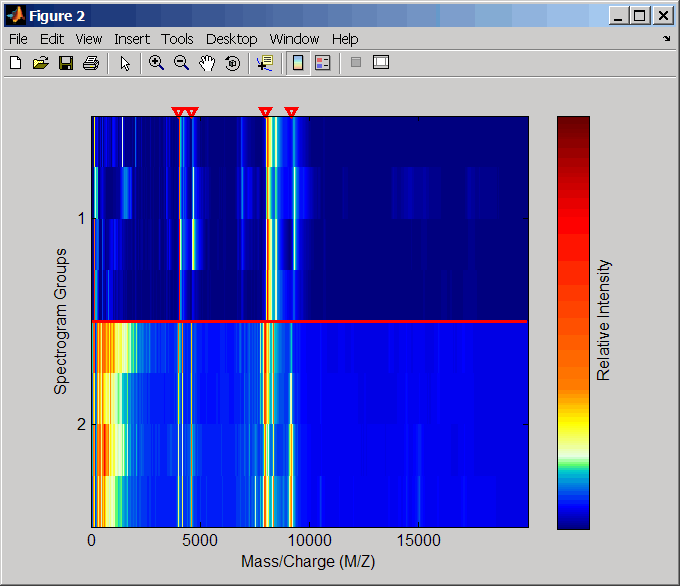Click the New Figure icon
This screenshot has width=680, height=586.
[15, 63]
